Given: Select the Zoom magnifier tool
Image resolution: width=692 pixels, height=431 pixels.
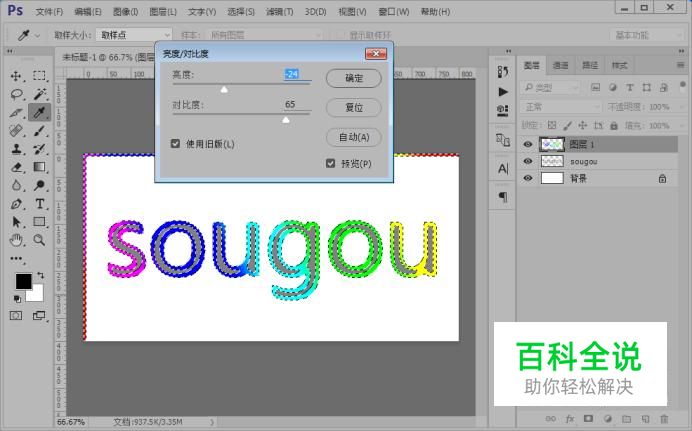Looking at the screenshot, I should coord(40,240).
